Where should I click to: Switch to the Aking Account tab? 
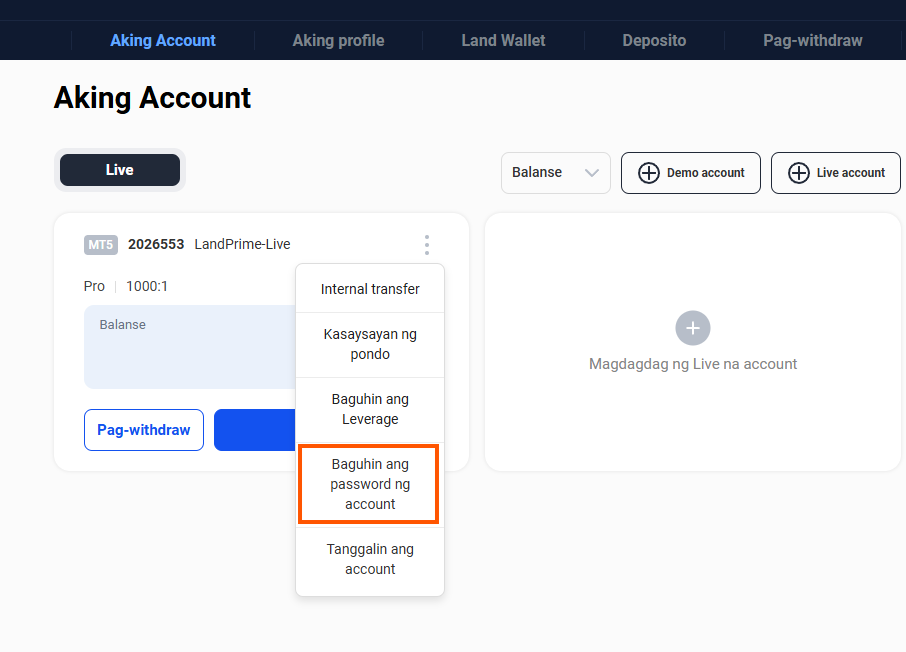(163, 41)
